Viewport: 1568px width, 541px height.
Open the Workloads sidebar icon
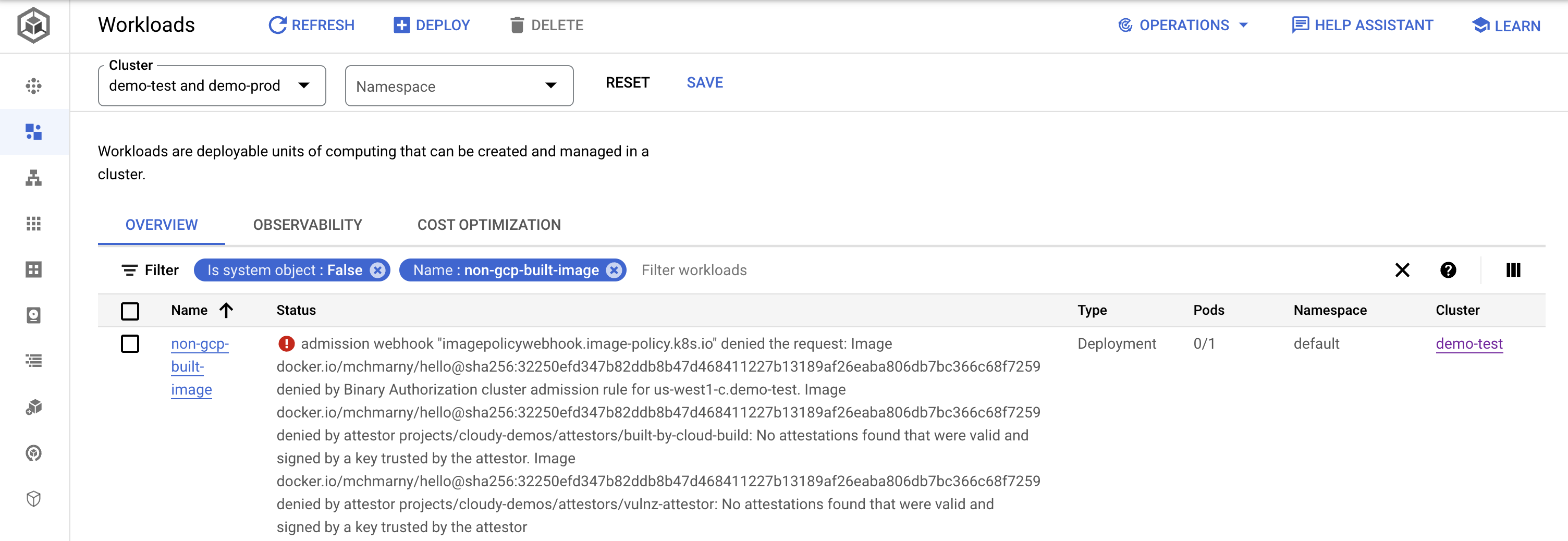33,131
